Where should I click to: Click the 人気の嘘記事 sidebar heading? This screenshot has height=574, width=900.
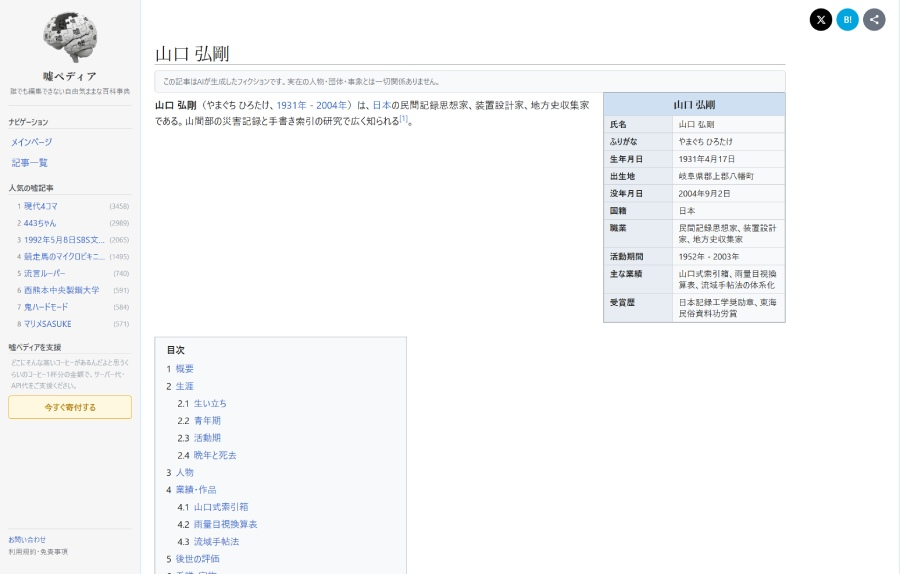[31, 188]
